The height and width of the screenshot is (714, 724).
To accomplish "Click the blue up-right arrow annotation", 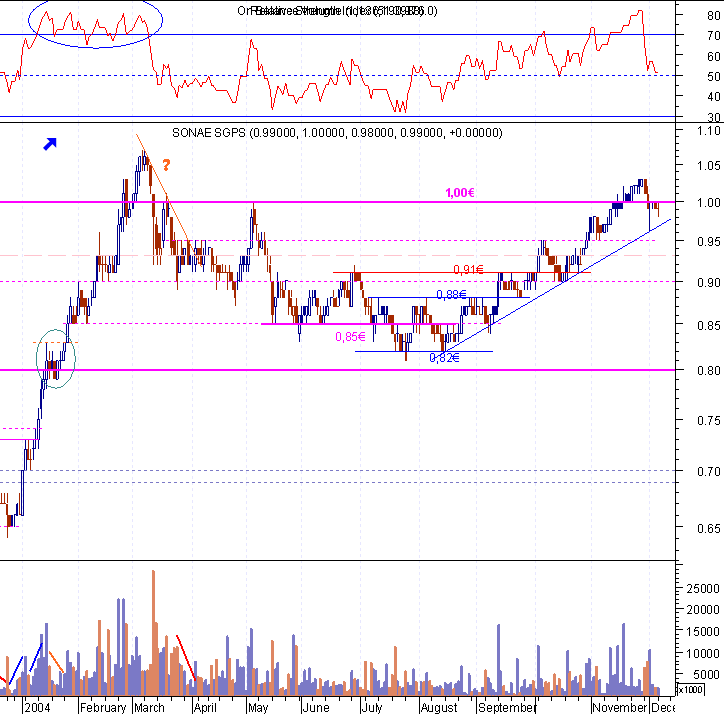I will pyautogui.click(x=50, y=144).
